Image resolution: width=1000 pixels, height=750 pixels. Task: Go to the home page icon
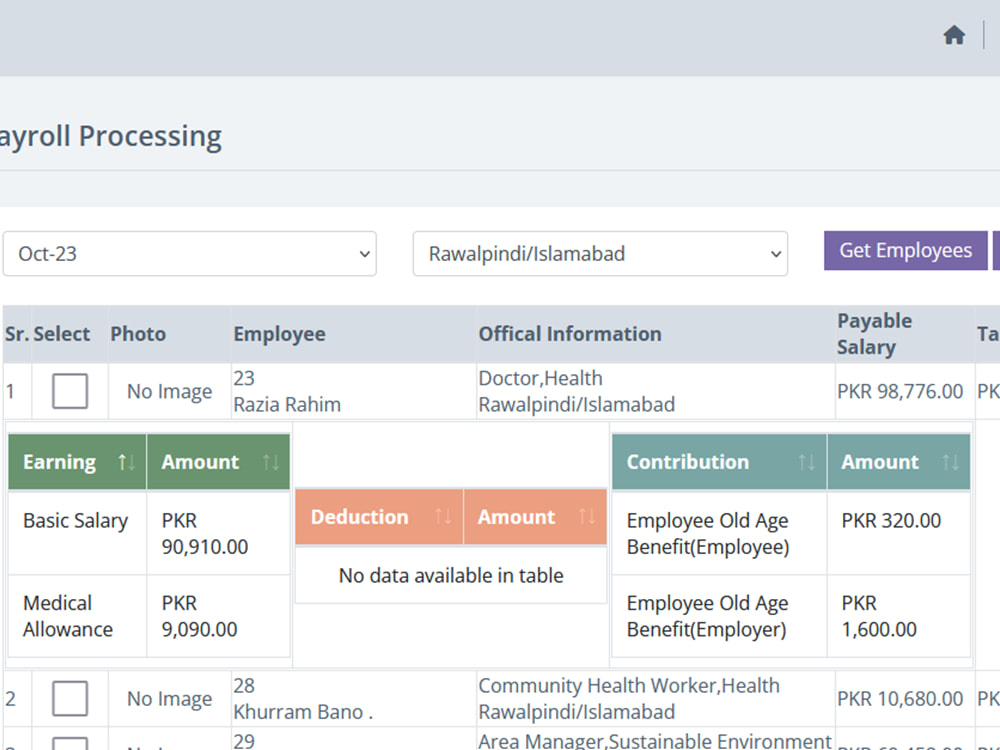click(x=953, y=35)
